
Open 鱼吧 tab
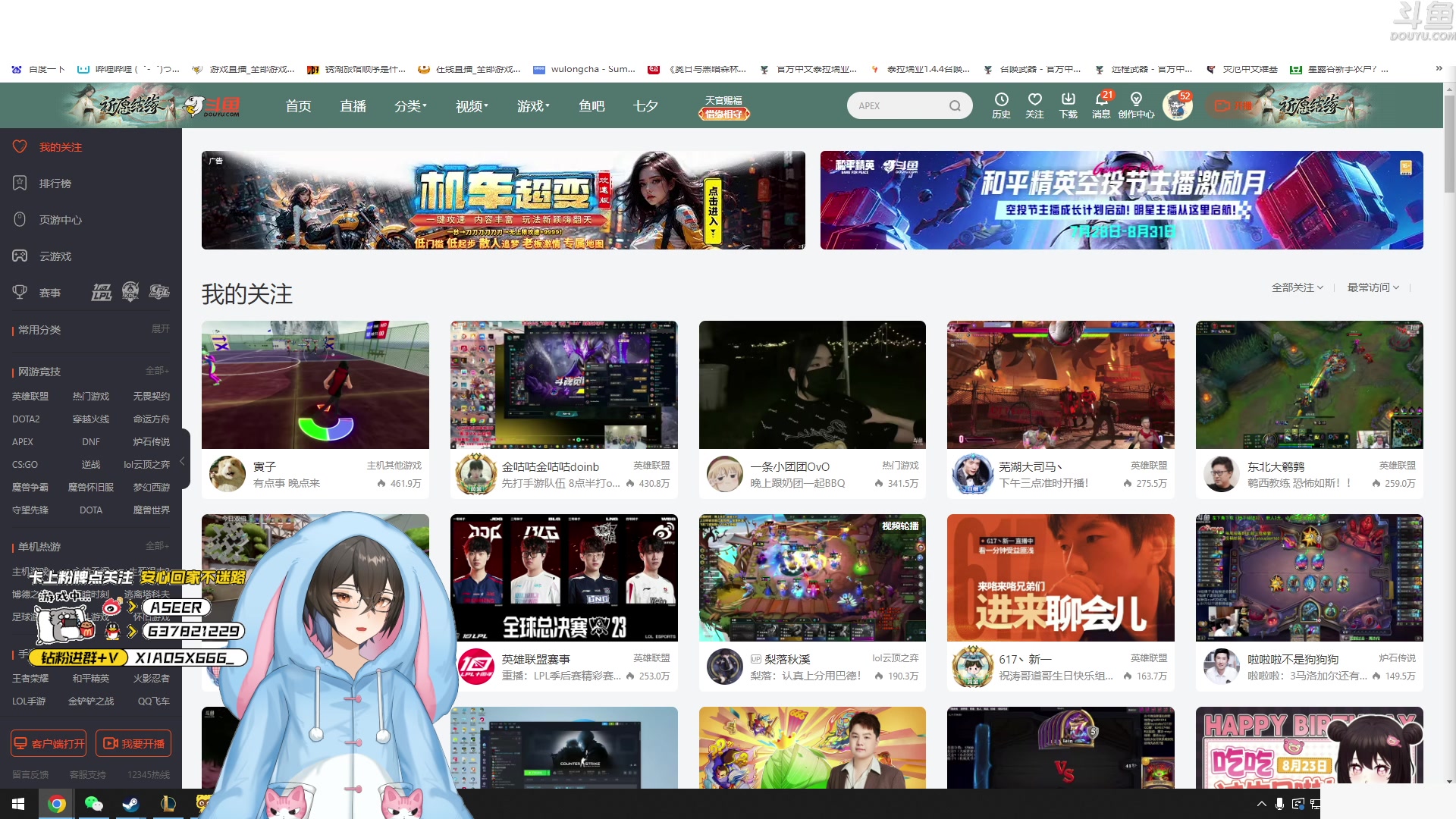(591, 105)
